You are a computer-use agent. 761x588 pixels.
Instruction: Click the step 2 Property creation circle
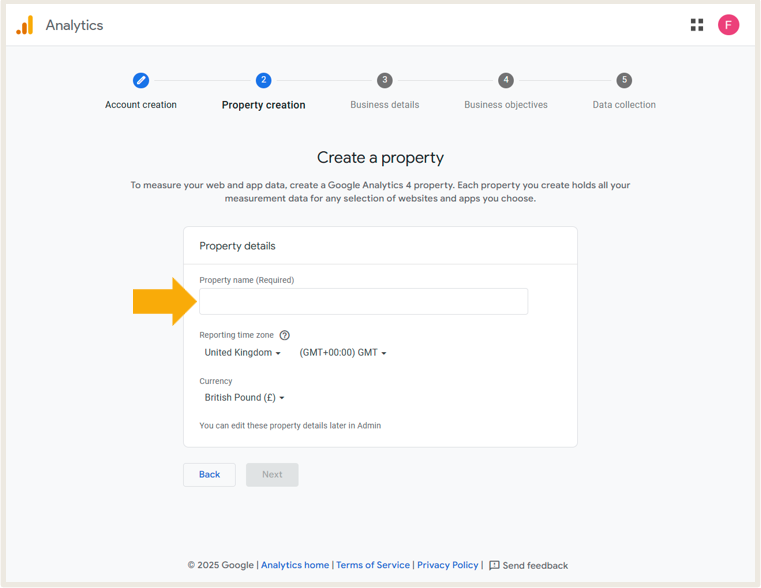coord(264,80)
